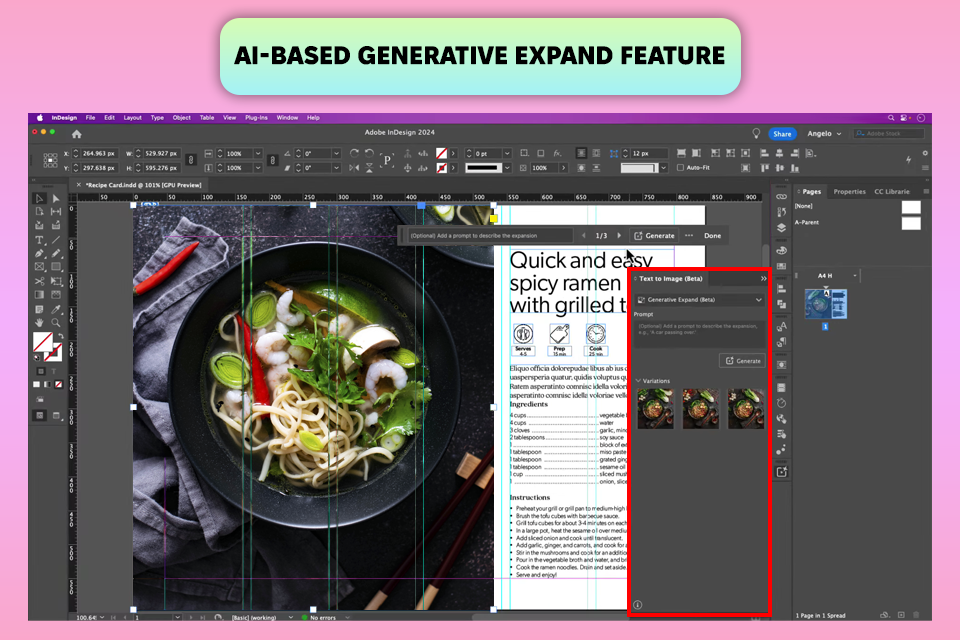Select the Page tool
Image resolution: width=960 pixels, height=640 pixels.
[x=39, y=212]
